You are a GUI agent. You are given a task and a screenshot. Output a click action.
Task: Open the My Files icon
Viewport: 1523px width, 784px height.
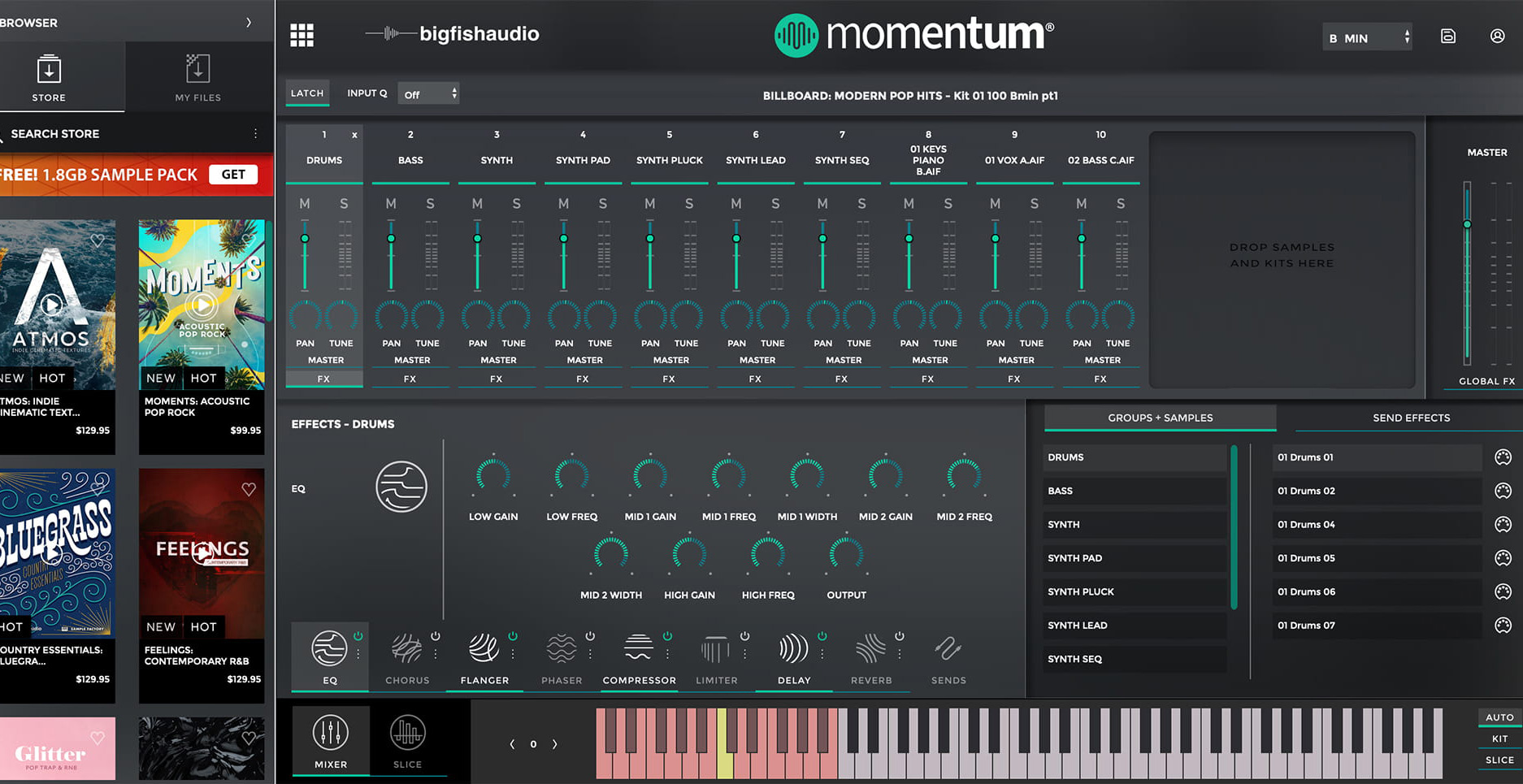pos(197,70)
